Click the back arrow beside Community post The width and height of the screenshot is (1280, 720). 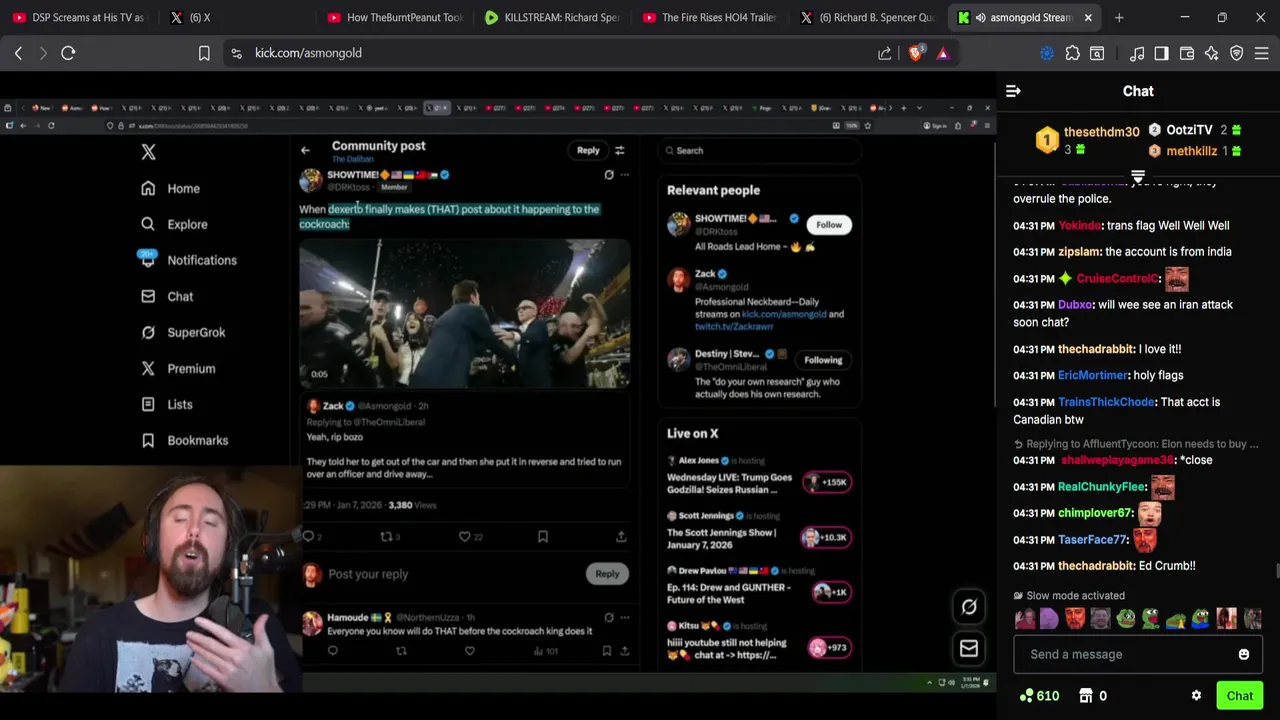coord(306,150)
